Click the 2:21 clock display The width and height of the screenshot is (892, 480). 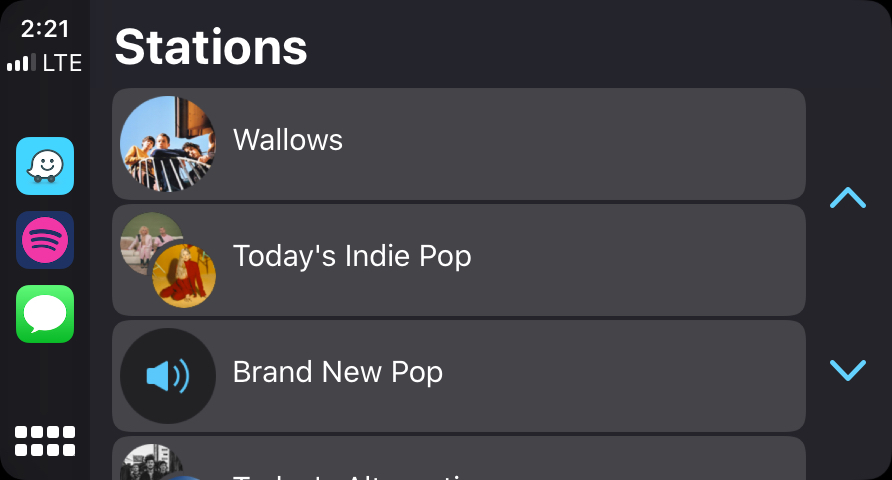click(45, 29)
